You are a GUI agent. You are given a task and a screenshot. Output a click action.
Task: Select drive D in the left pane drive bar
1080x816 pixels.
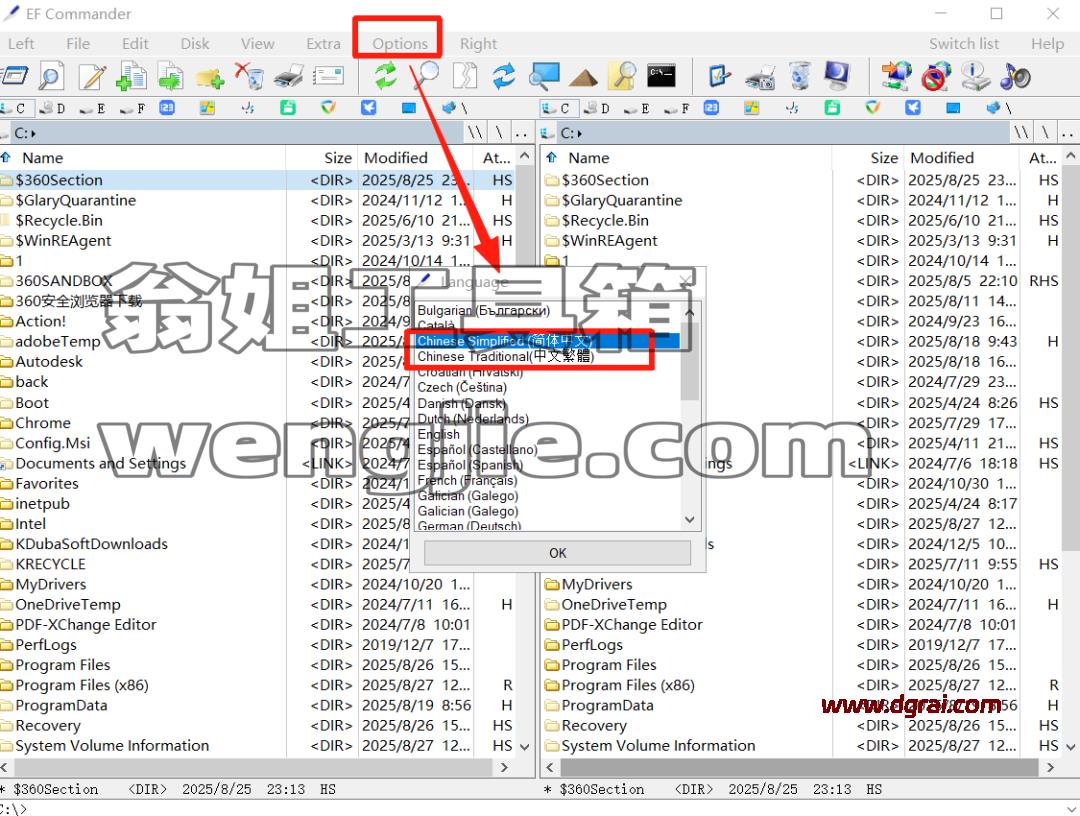[x=52, y=108]
